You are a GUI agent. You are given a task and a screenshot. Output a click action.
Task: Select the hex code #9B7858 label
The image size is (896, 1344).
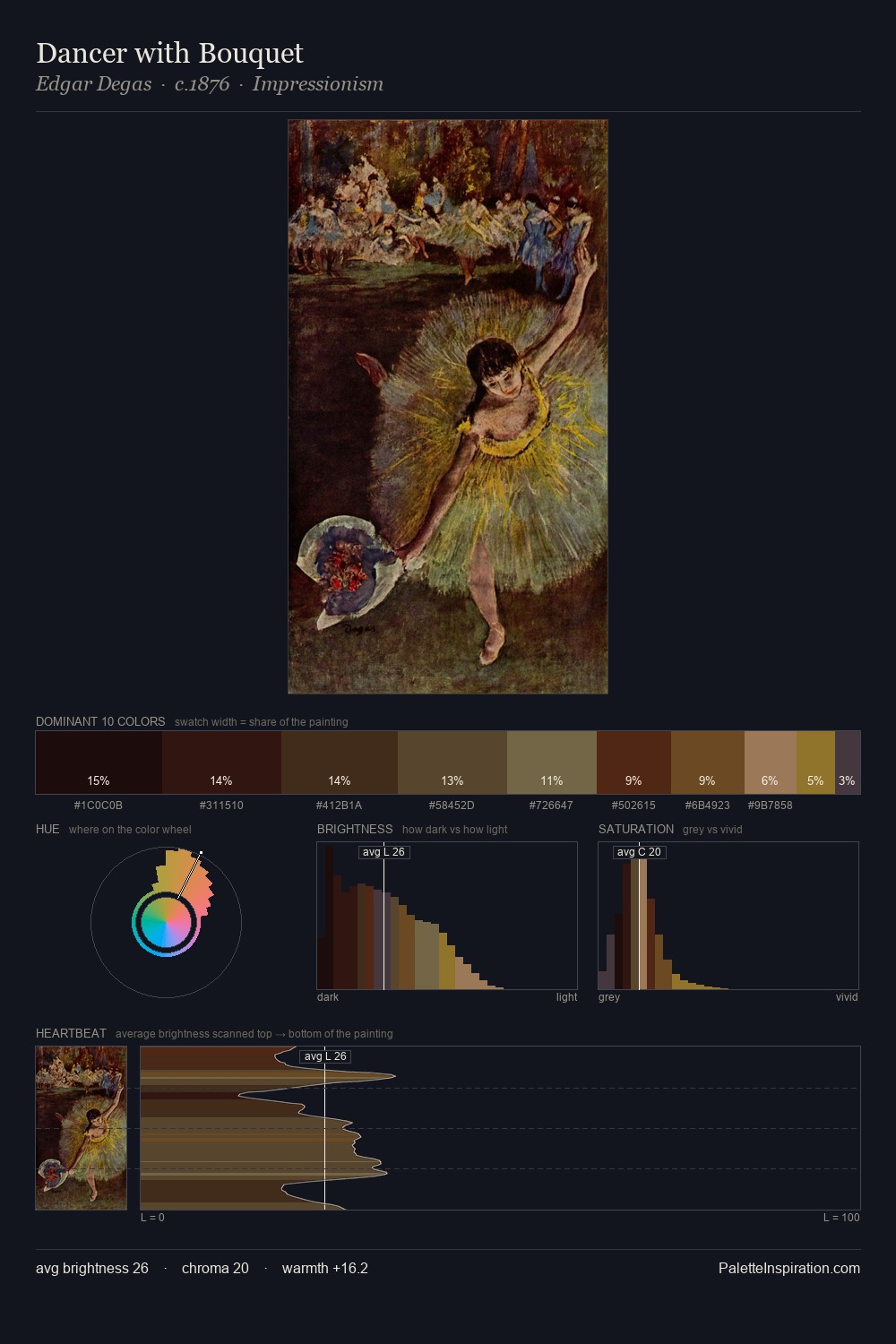770,806
